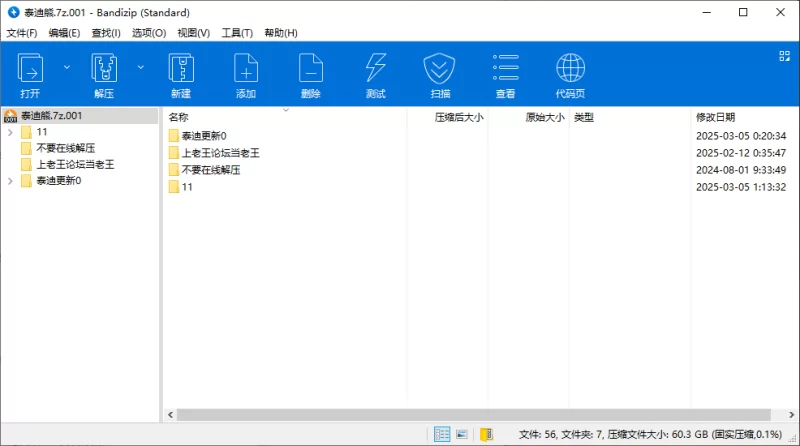Open the 查找(I) menu

pos(106,33)
